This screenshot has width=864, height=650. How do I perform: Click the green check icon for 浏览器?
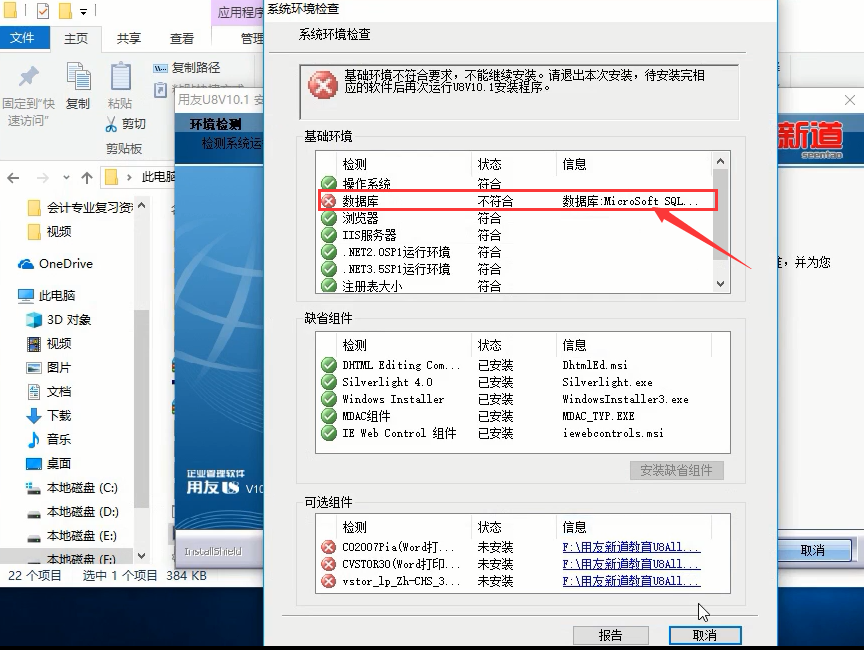pyautogui.click(x=329, y=218)
